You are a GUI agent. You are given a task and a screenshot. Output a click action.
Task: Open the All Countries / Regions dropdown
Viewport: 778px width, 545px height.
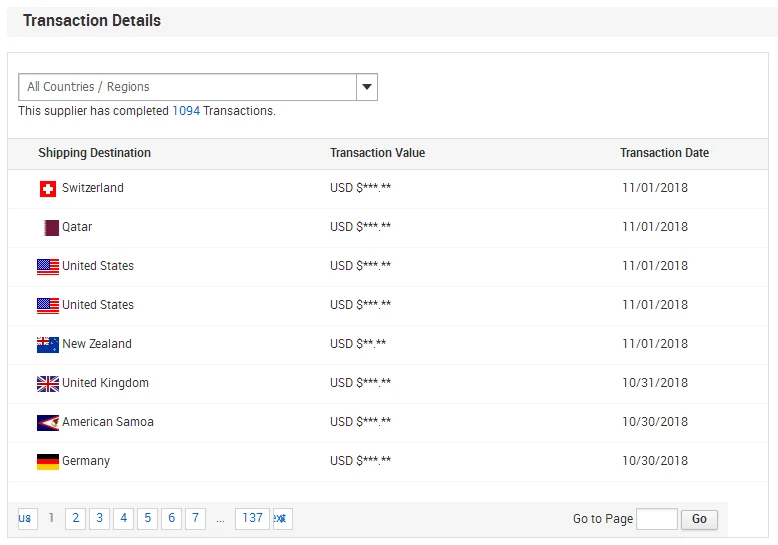coord(188,87)
